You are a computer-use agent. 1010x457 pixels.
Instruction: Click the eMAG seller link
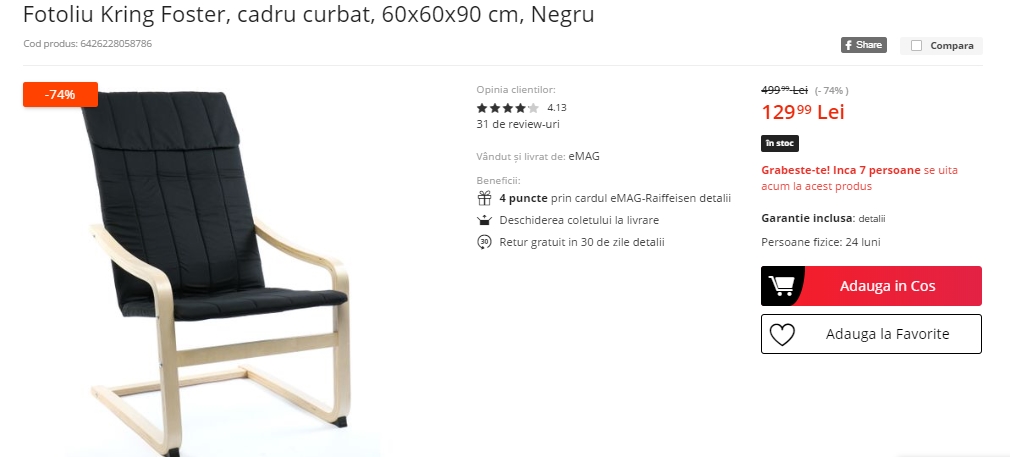point(584,156)
